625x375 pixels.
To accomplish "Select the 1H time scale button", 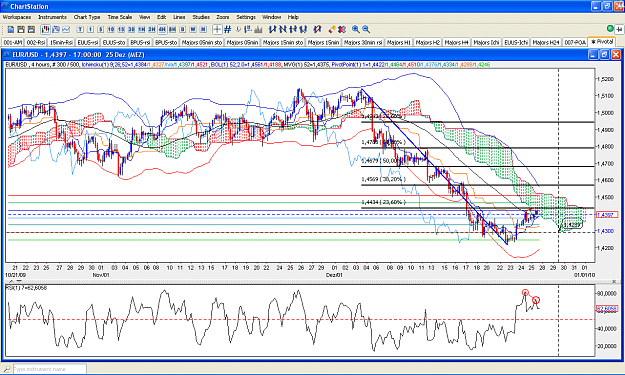I will 142,29.
